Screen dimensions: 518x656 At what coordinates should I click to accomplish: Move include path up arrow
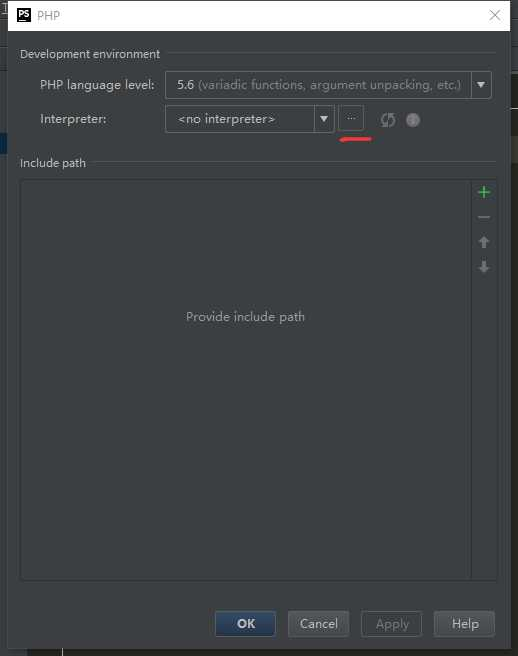(484, 242)
